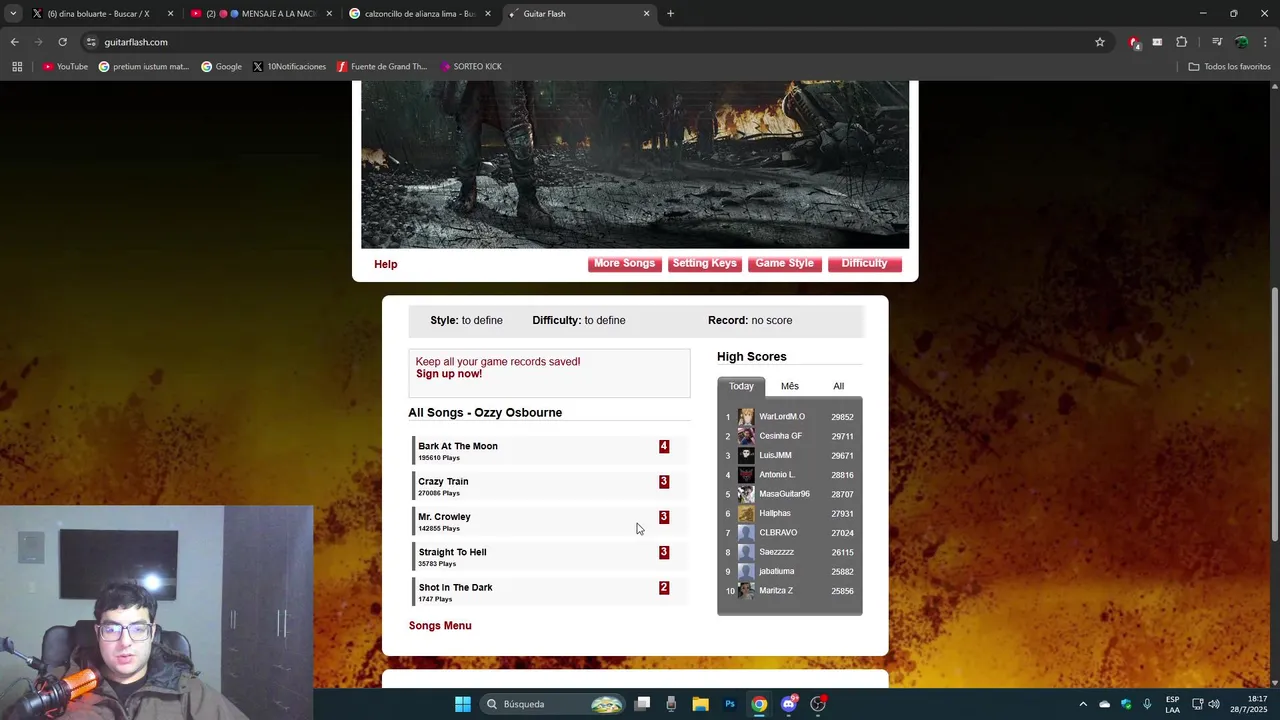1280x720 pixels.
Task: Select the Mês high scores tab
Action: point(790,386)
